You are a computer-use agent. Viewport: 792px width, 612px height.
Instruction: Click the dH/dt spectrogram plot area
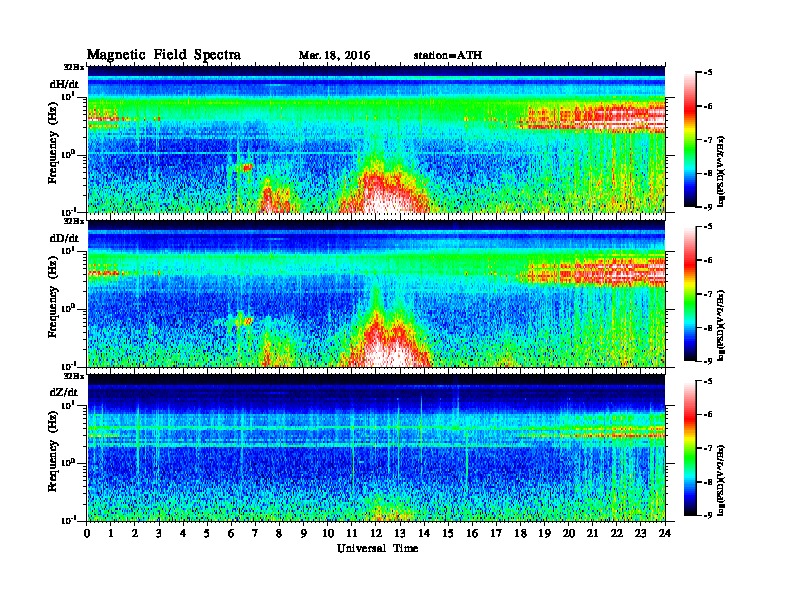click(376, 139)
